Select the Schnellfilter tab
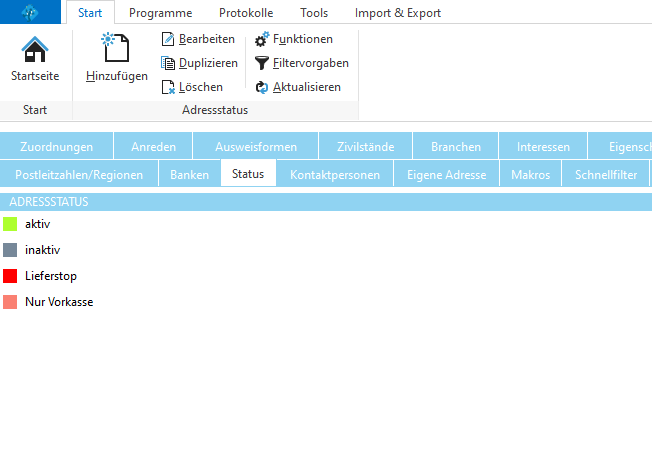Viewport: 652px width, 451px height. [x=606, y=175]
